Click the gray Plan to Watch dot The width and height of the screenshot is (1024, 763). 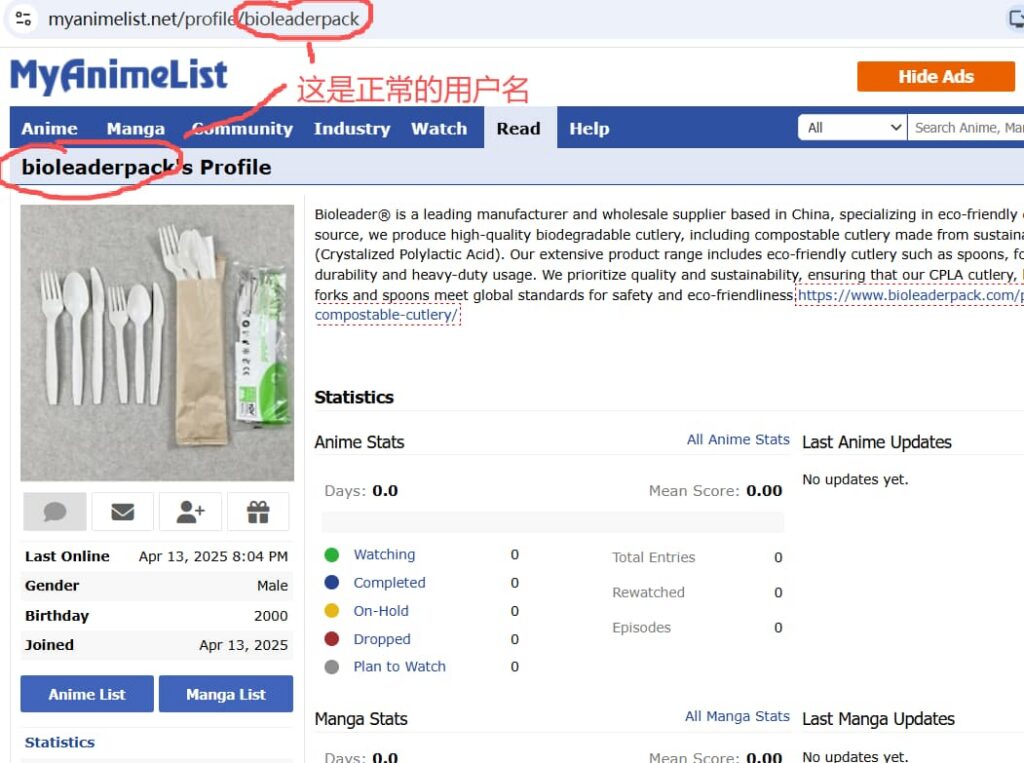pos(332,666)
